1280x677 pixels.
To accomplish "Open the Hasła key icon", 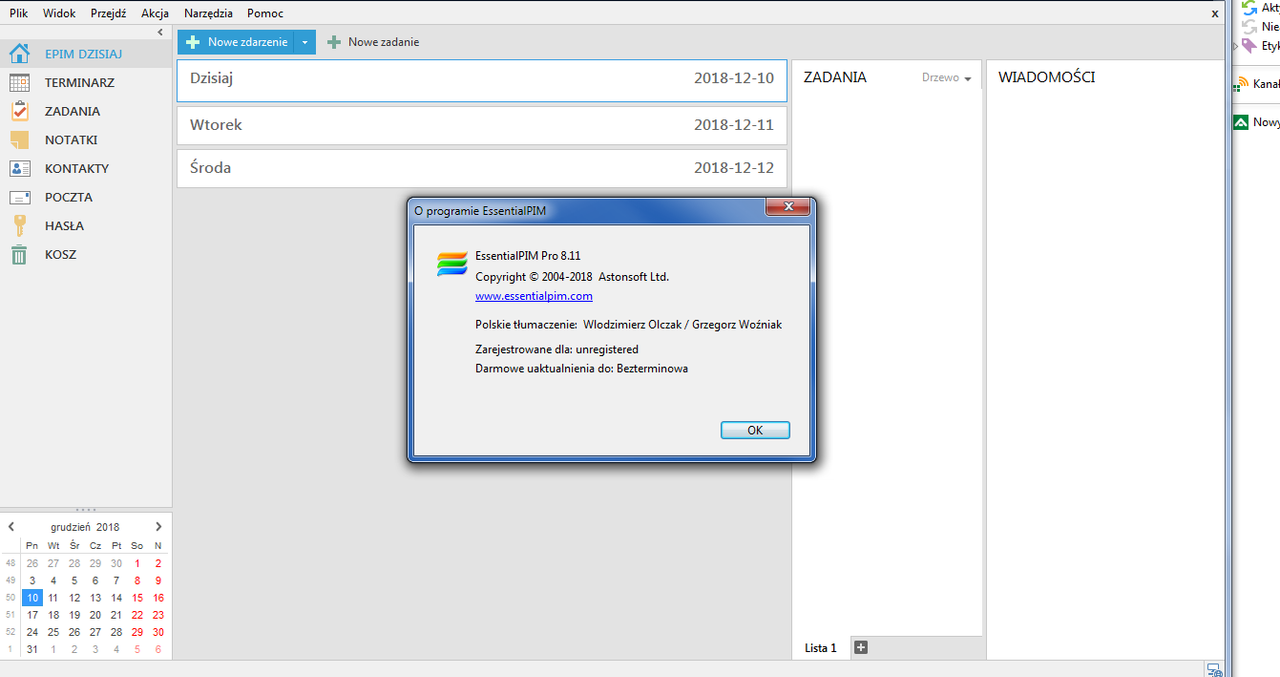I will point(19,226).
